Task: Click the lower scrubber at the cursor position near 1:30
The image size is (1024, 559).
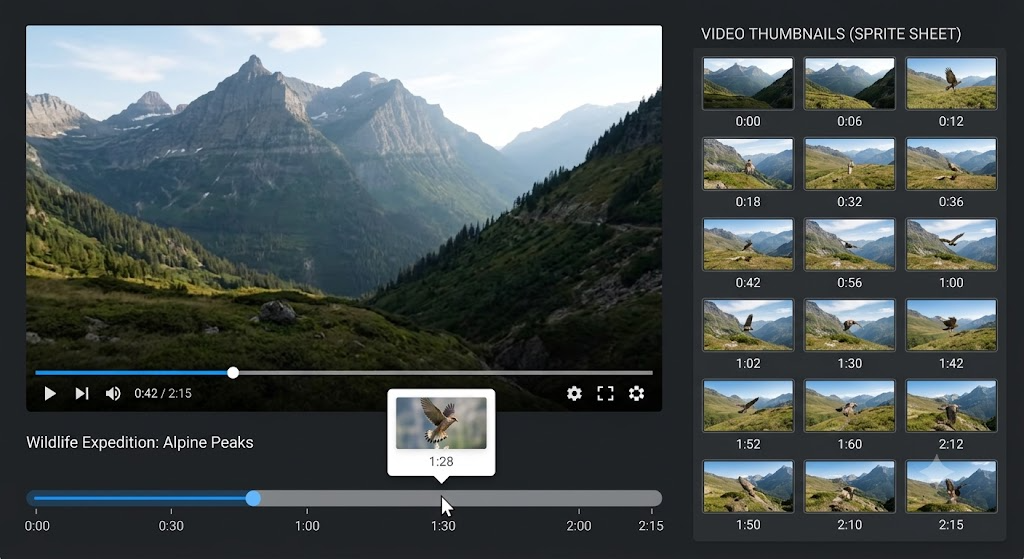Action: [x=443, y=498]
